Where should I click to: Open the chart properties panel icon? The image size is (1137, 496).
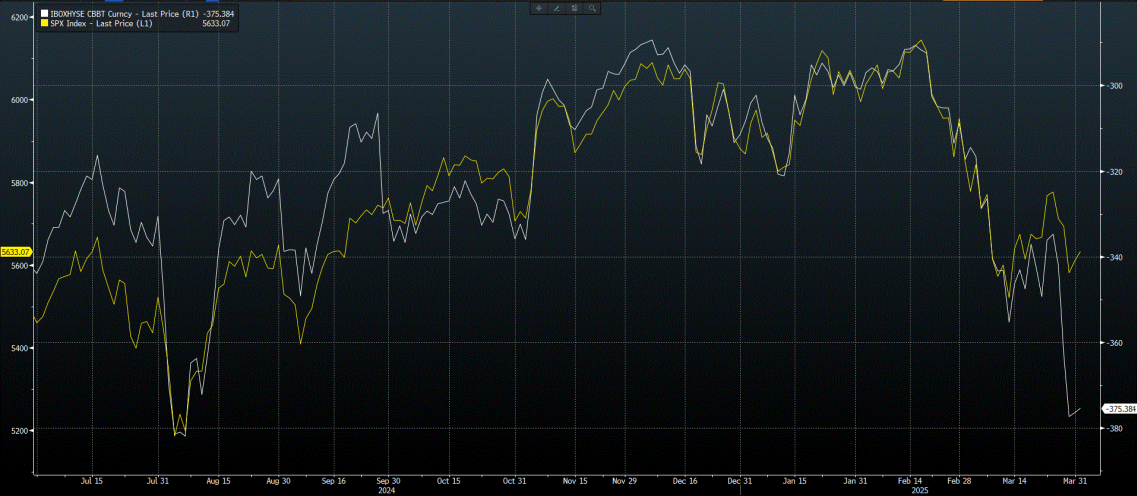[x=574, y=8]
